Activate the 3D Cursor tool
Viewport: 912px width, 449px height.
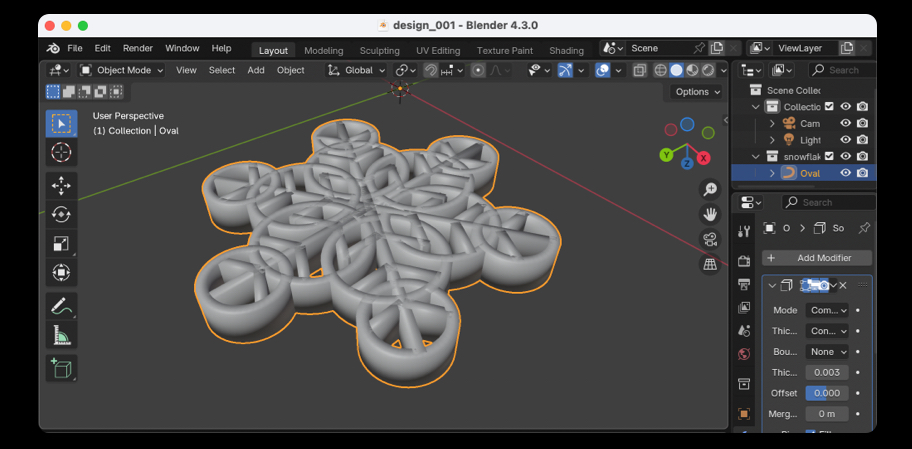click(61, 152)
